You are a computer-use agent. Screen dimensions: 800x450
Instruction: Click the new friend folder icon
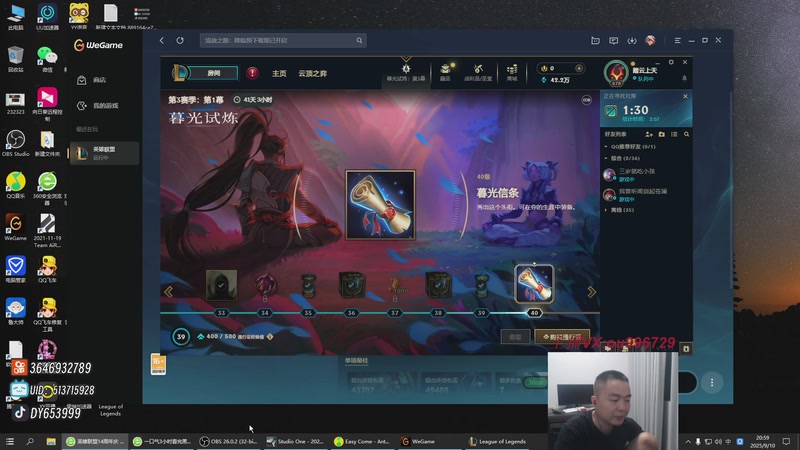click(662, 134)
